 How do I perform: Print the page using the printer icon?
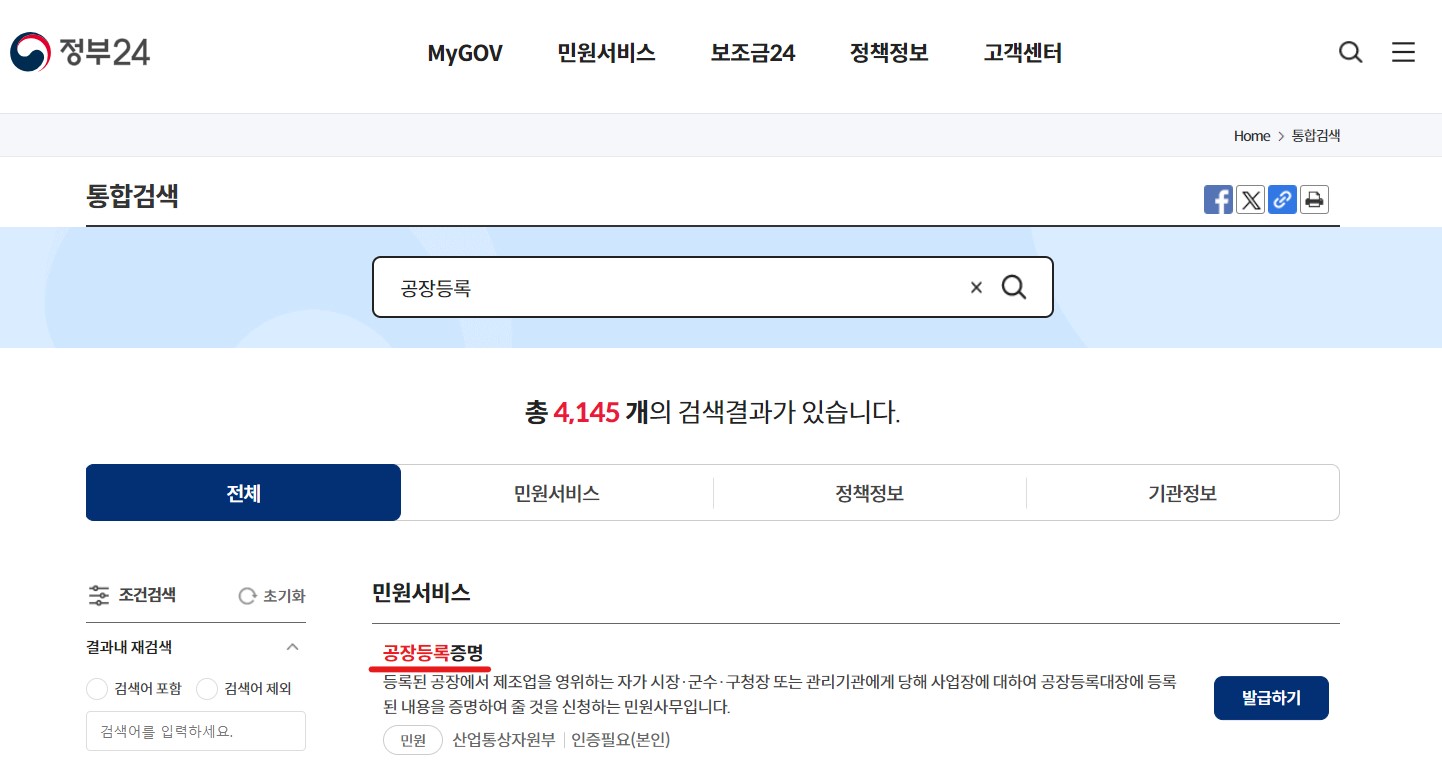click(x=1314, y=199)
